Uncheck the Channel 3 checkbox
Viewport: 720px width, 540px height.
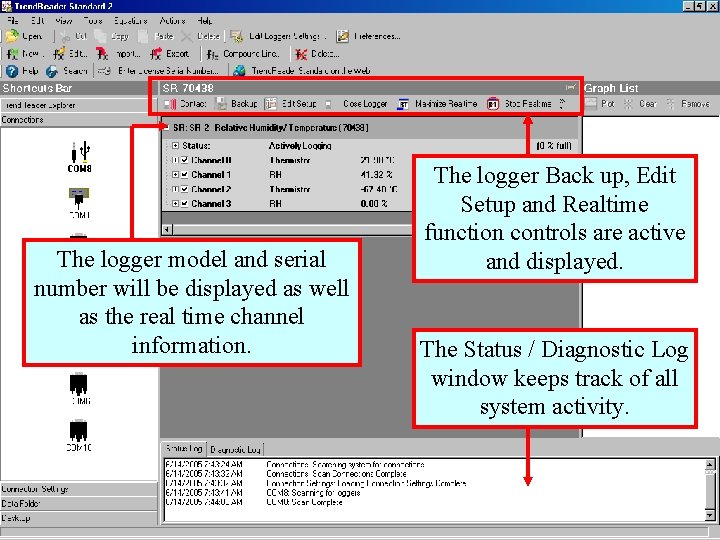[185, 203]
